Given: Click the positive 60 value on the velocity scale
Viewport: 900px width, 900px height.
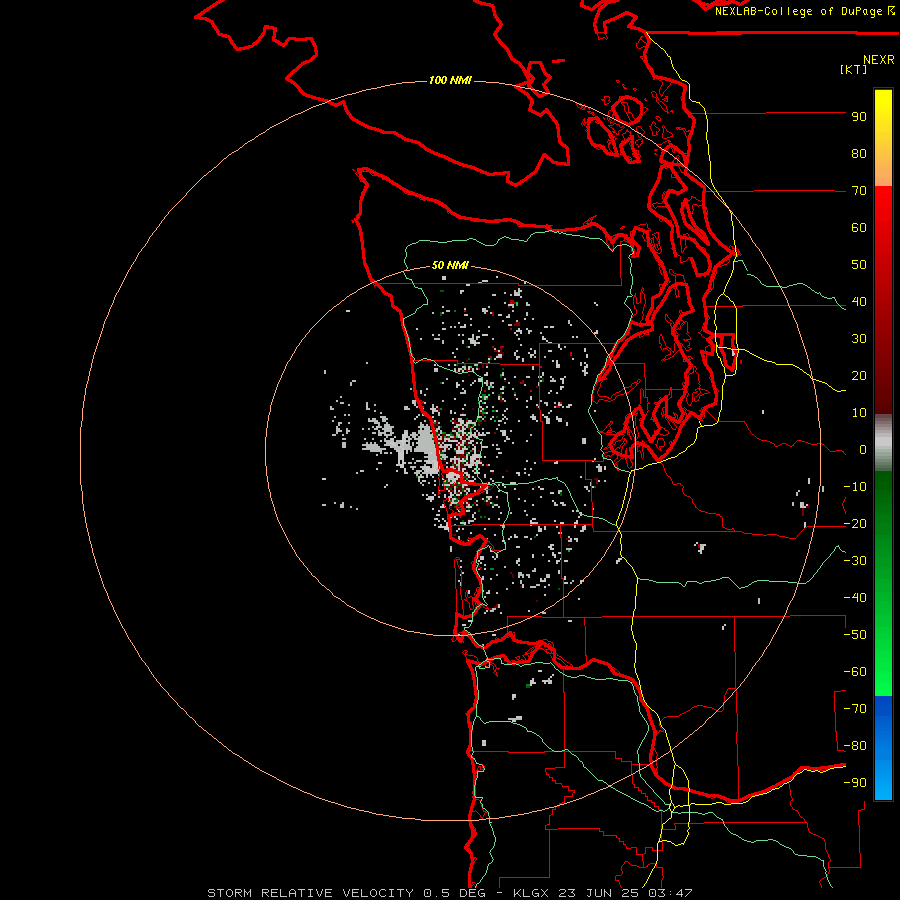Looking at the screenshot, I should pos(859,228).
